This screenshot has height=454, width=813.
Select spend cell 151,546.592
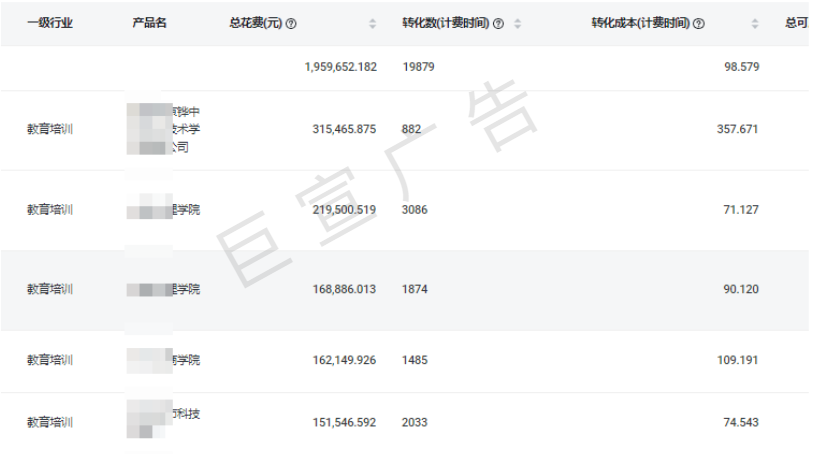pyautogui.click(x=344, y=422)
